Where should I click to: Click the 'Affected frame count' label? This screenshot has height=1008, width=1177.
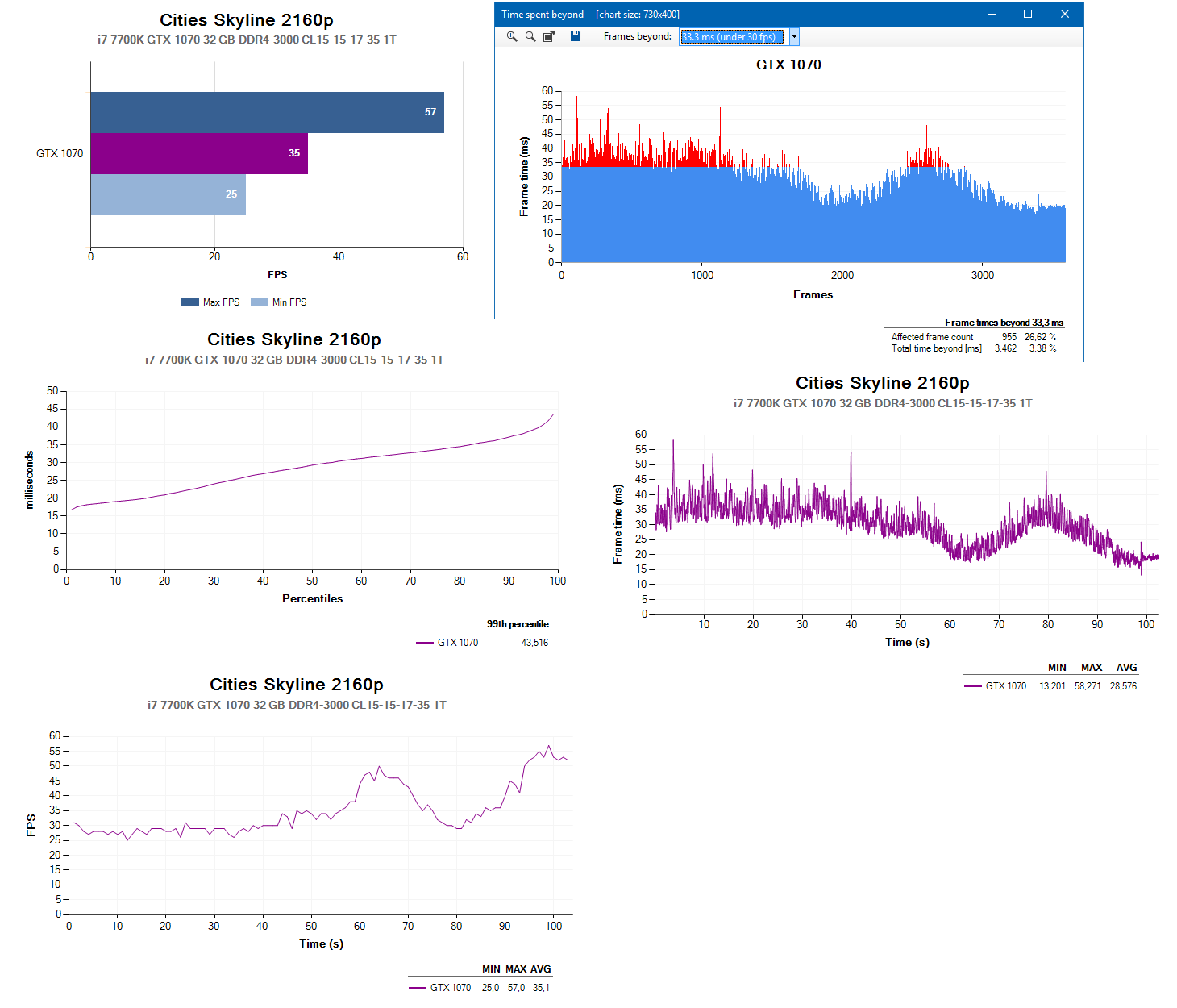coord(932,337)
